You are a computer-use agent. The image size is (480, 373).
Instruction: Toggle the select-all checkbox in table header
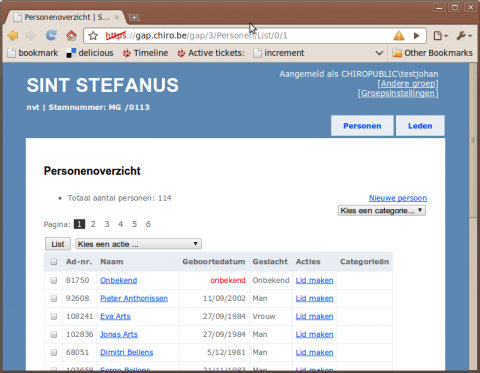tap(54, 262)
